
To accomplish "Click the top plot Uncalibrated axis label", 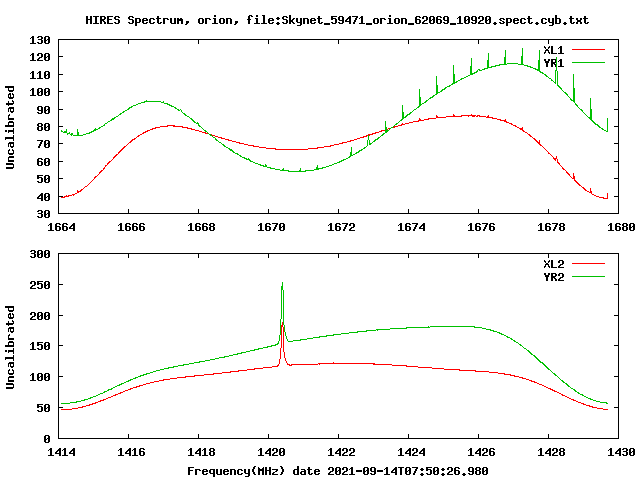I will click(x=10, y=127).
